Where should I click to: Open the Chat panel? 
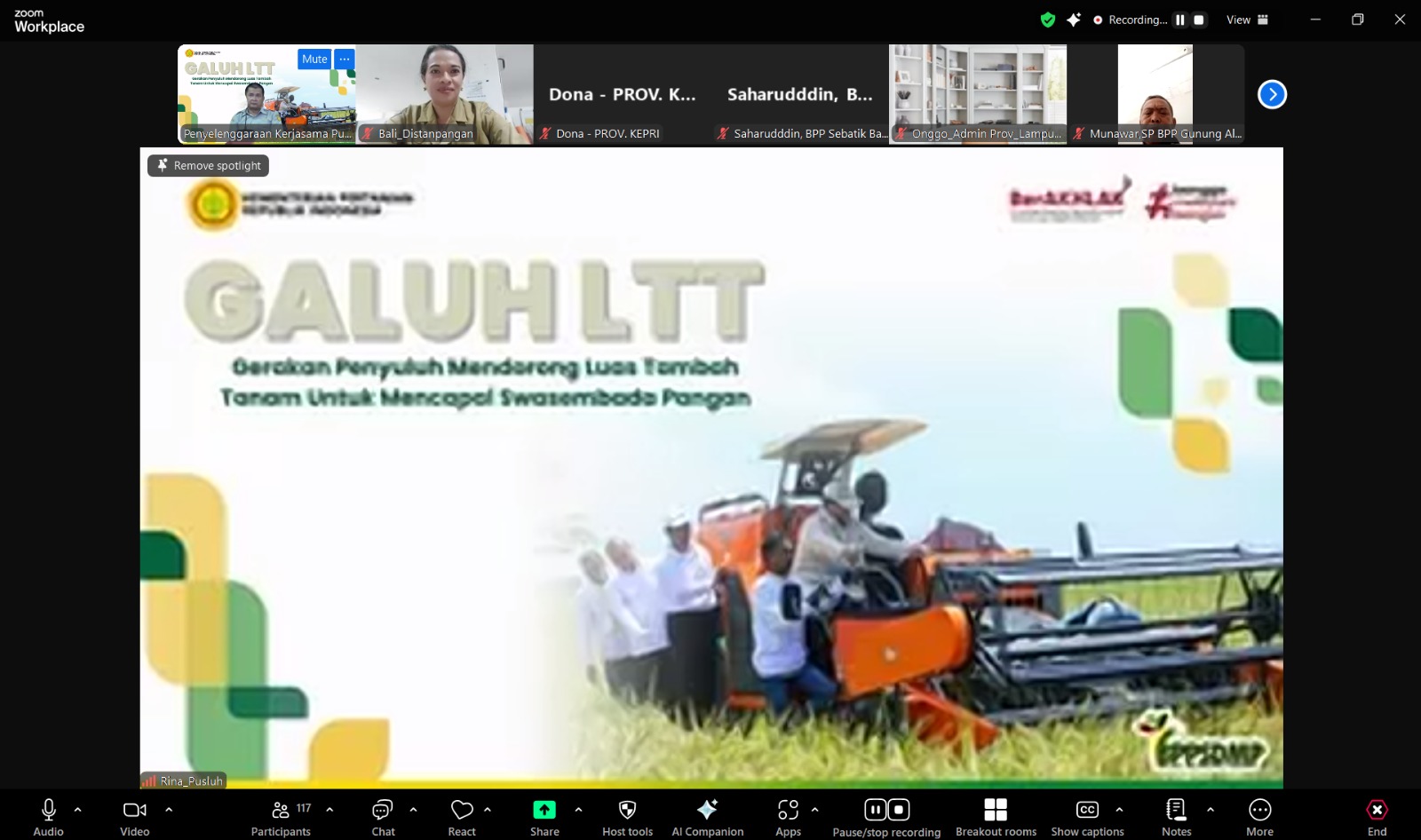coord(383,817)
